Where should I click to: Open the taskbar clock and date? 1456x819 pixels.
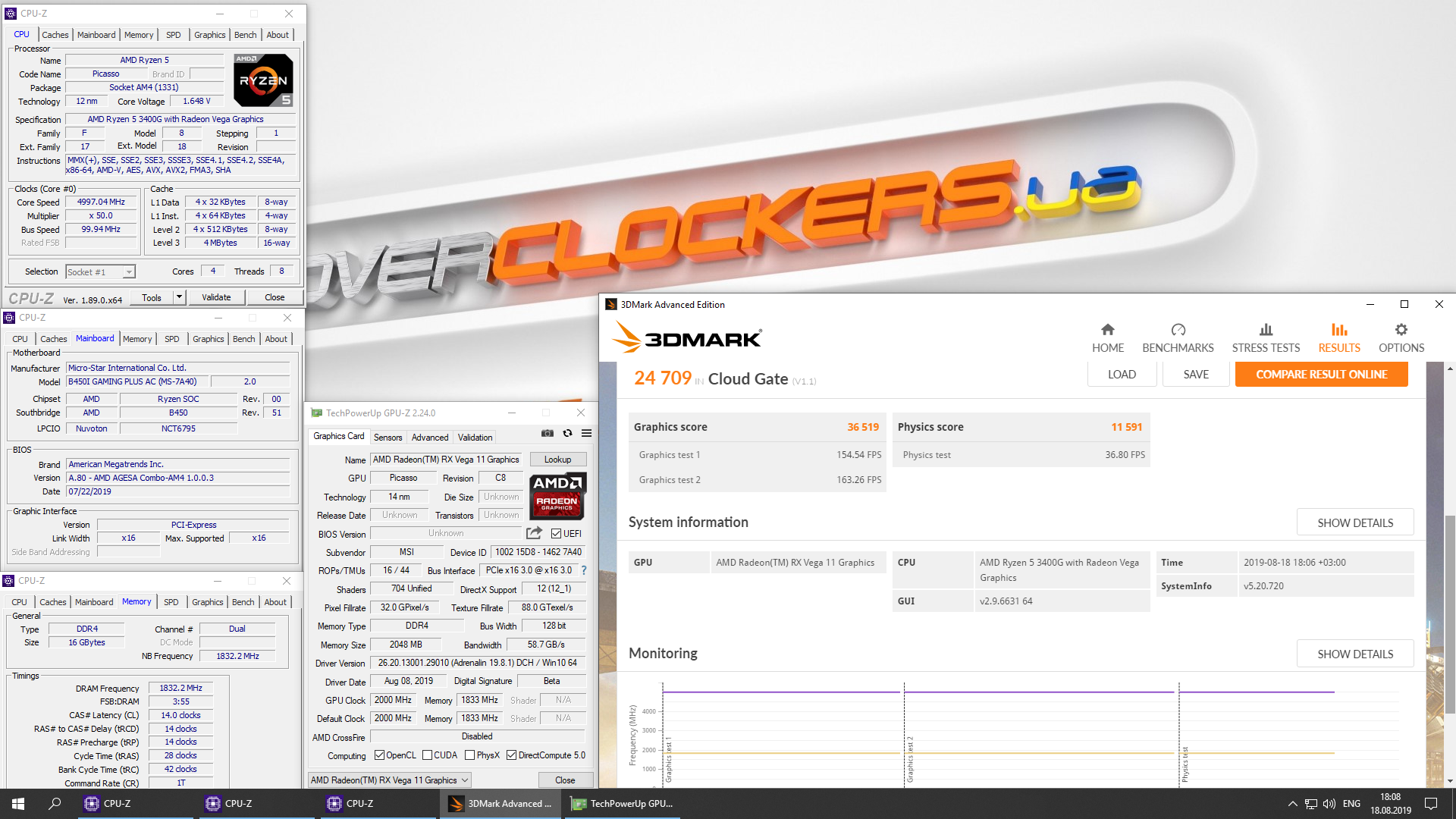click(1391, 804)
